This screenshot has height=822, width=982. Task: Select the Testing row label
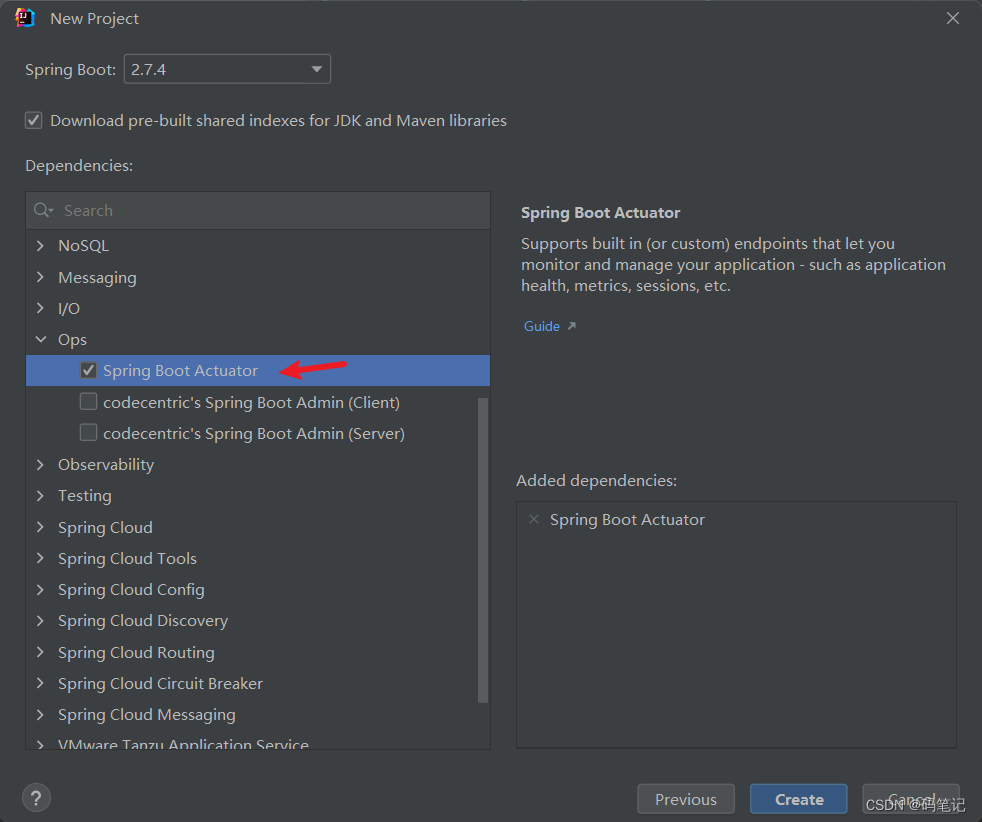[x=85, y=496]
